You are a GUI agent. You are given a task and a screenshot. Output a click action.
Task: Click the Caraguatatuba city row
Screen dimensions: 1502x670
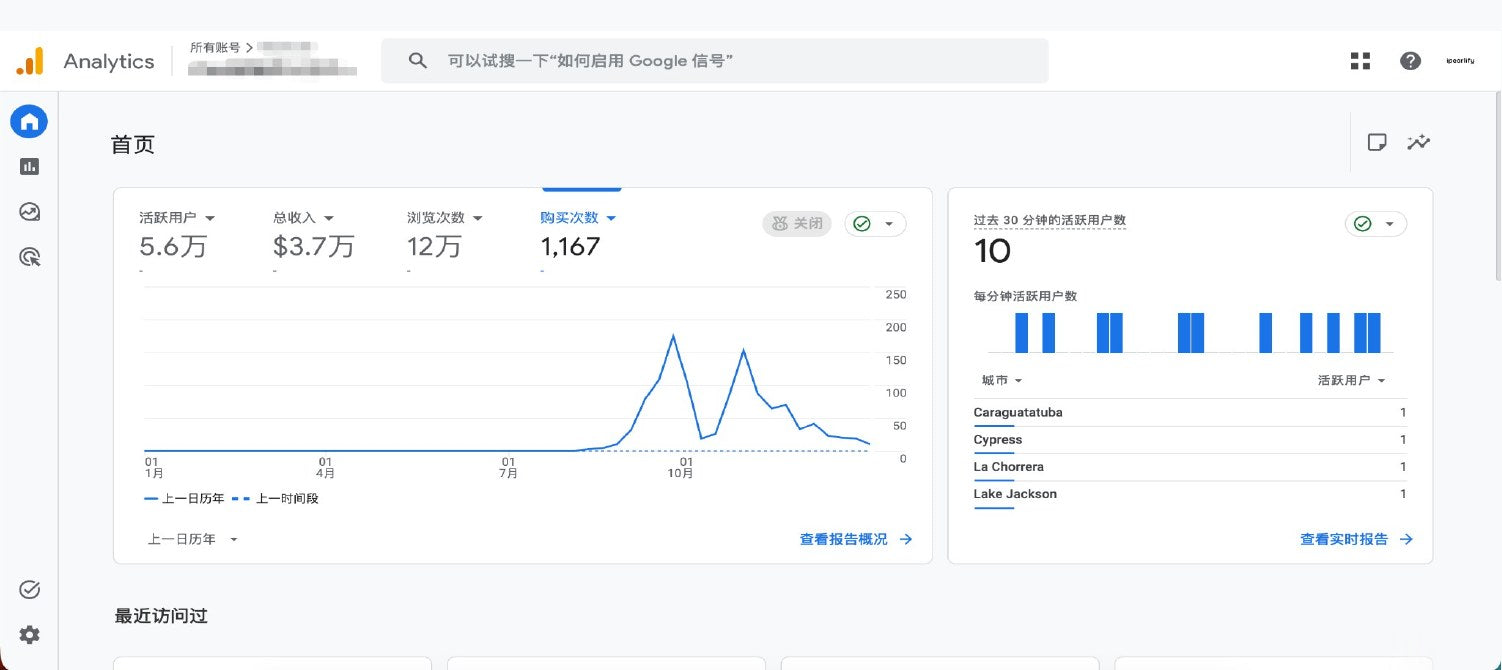(1190, 413)
